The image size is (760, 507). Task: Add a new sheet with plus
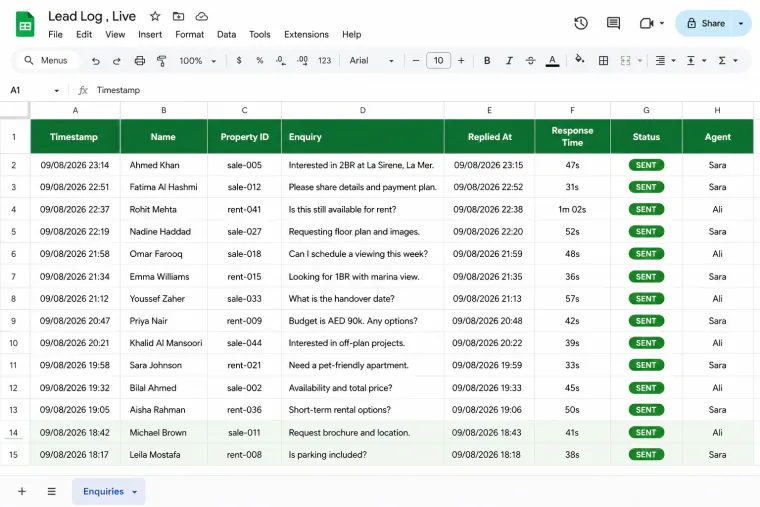pyautogui.click(x=22, y=491)
